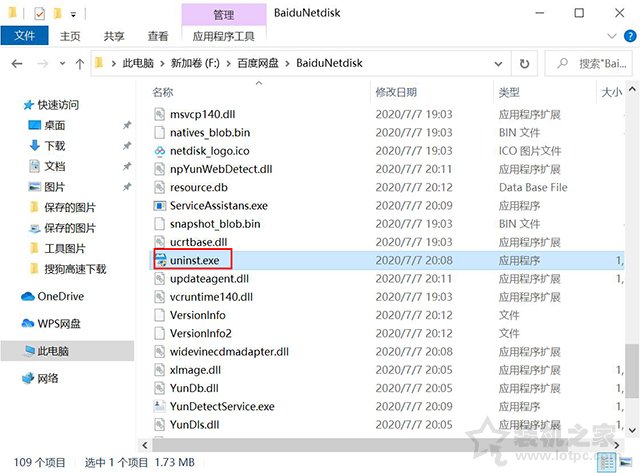Switch to the 主页 ribbon tab
The image size is (640, 473).
click(x=70, y=36)
